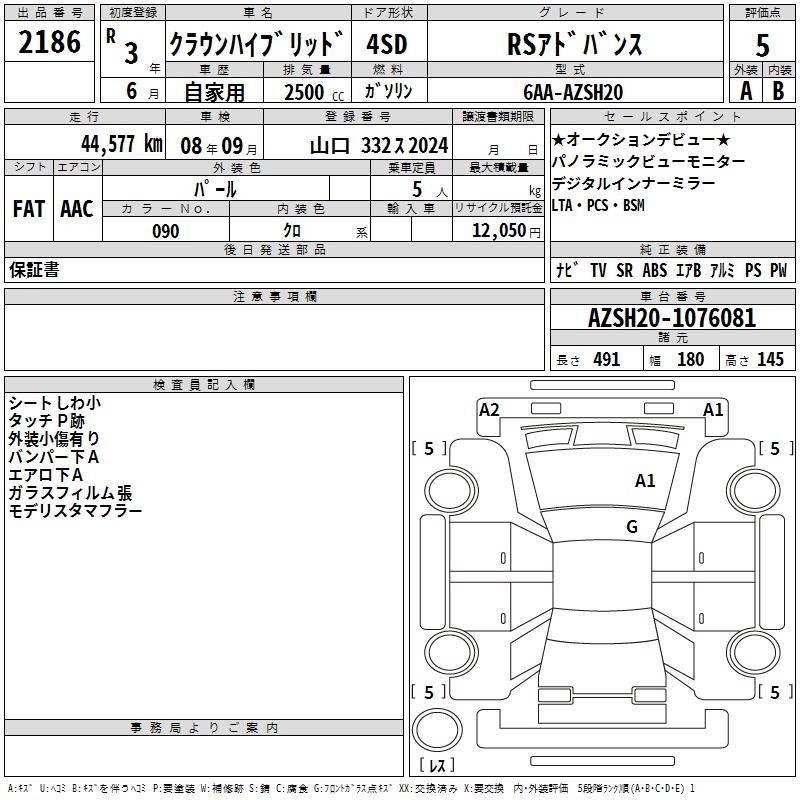Click the パノラミックビューモニター sales point
The image size is (800, 800).
coord(648,162)
